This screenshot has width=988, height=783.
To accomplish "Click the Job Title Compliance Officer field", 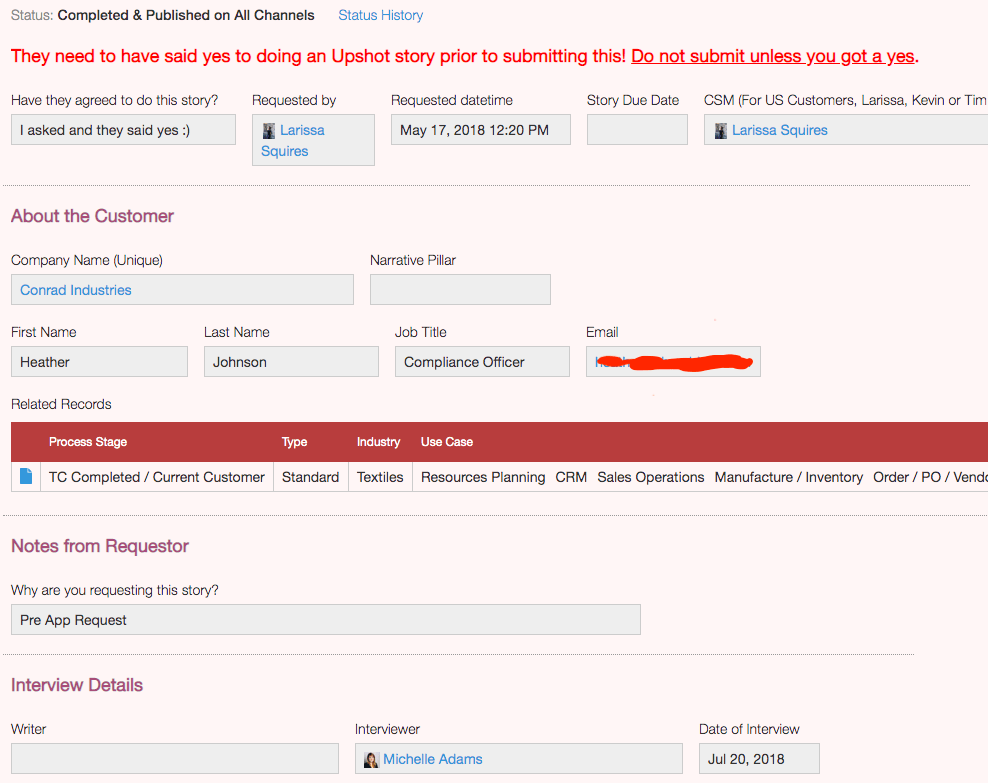I will coord(482,362).
